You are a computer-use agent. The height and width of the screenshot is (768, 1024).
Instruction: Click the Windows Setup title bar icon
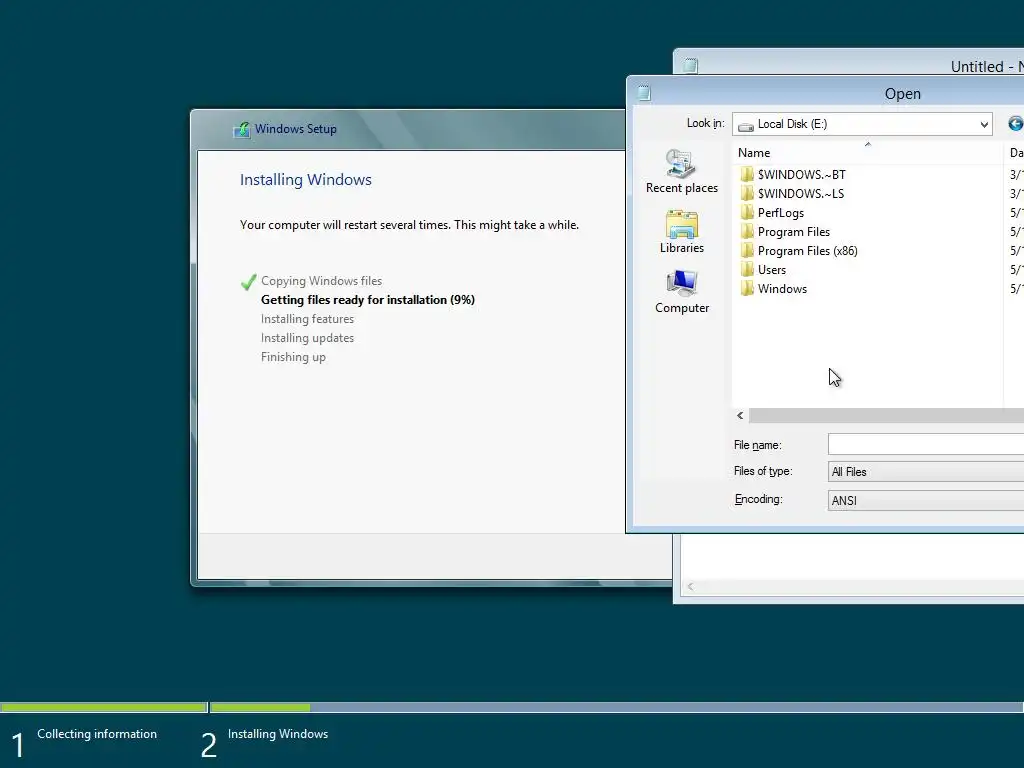pyautogui.click(x=242, y=129)
